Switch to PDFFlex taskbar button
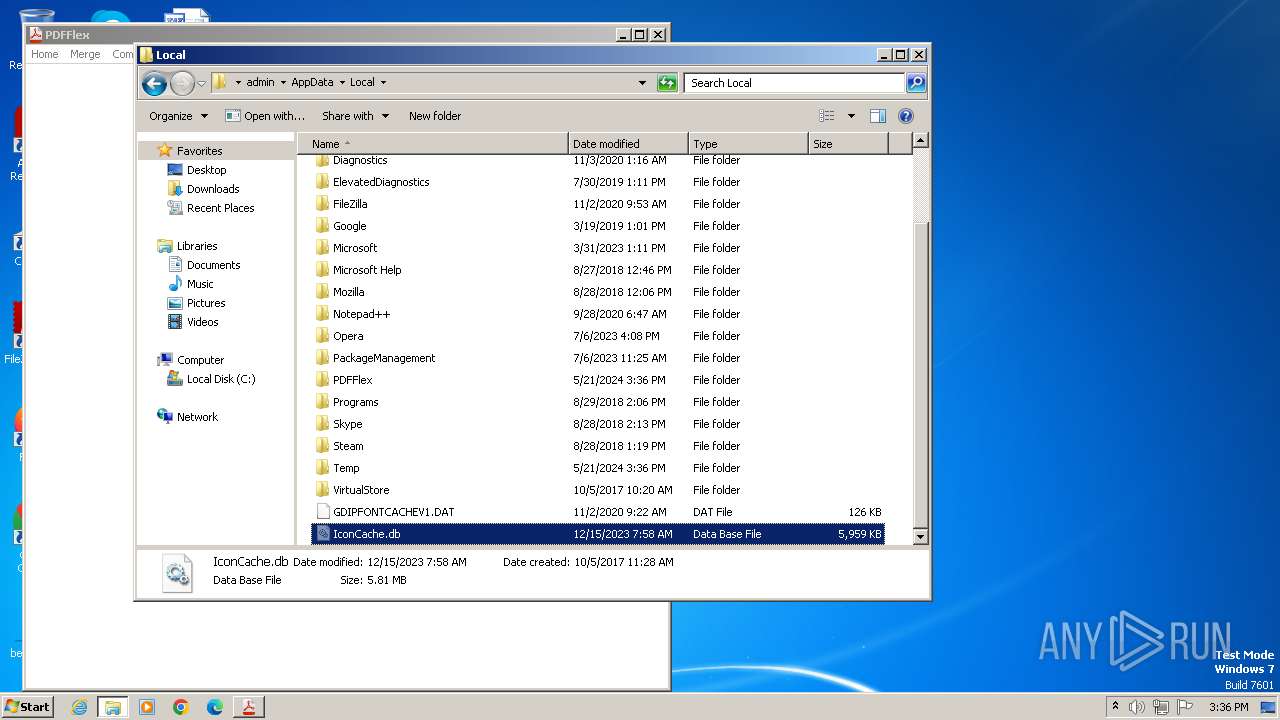The height and width of the screenshot is (720, 1280). click(248, 707)
